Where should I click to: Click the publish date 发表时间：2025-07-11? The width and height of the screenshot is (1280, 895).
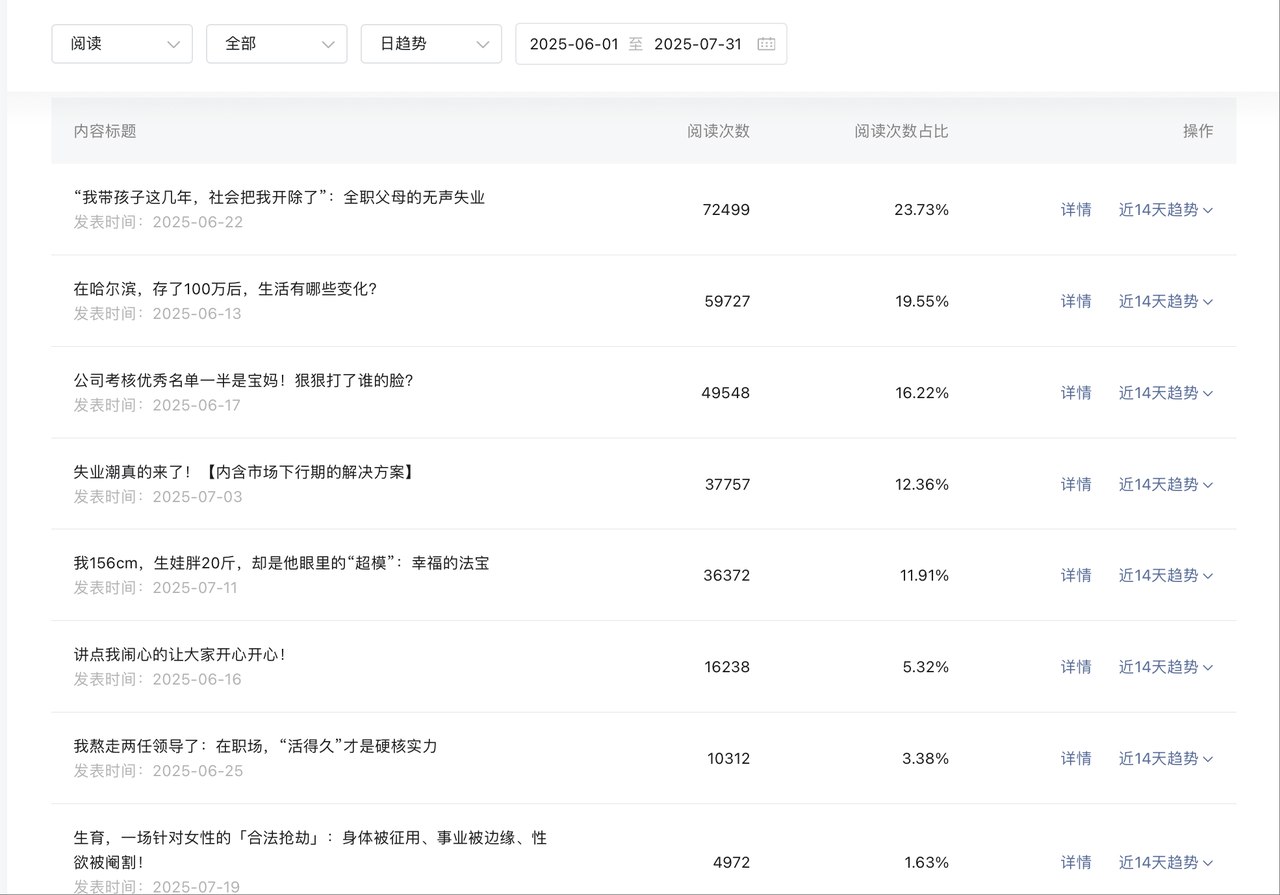coord(156,588)
